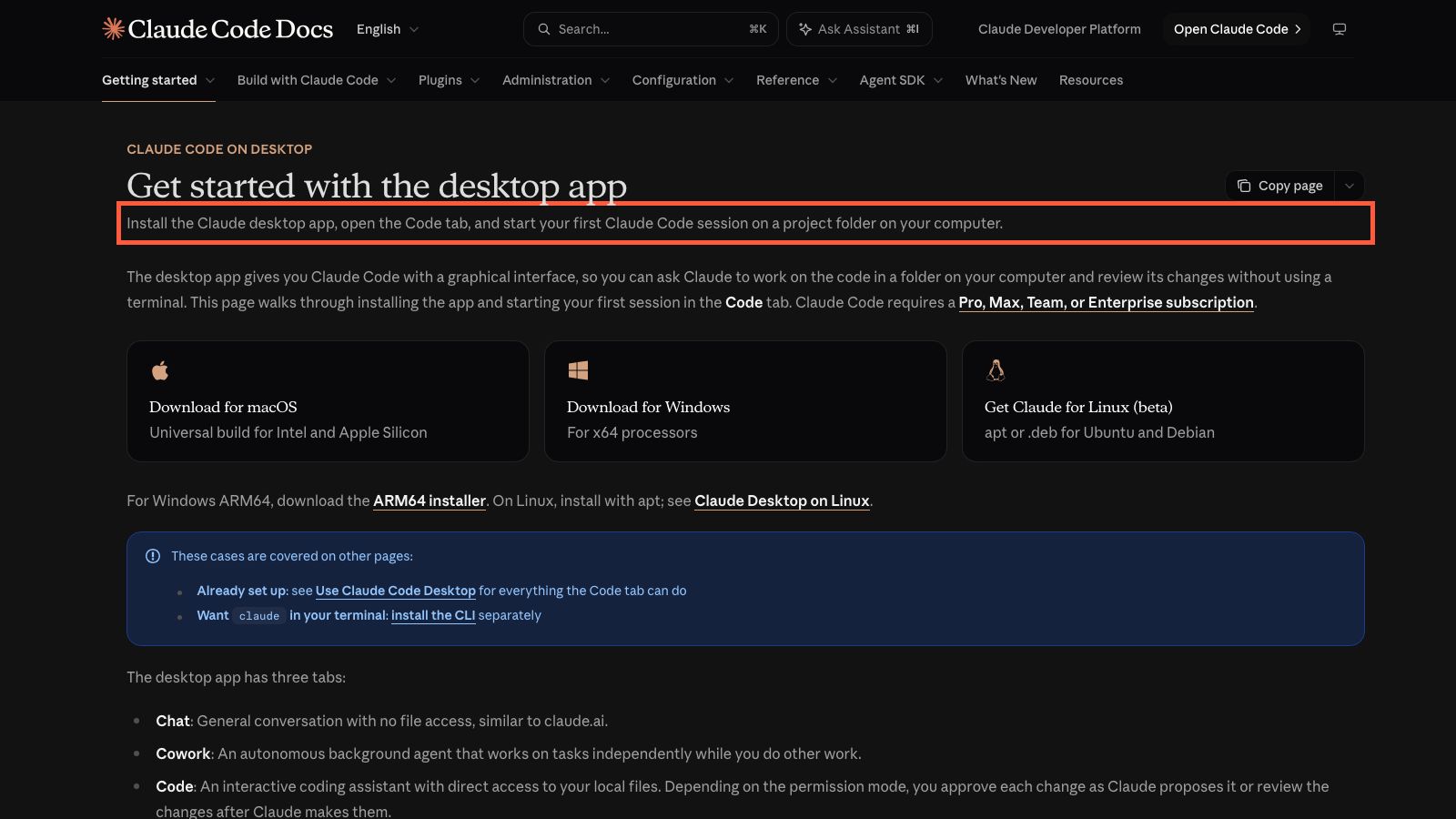Expand the Plugins menu
The height and width of the screenshot is (819, 1456).
pyautogui.click(x=449, y=80)
